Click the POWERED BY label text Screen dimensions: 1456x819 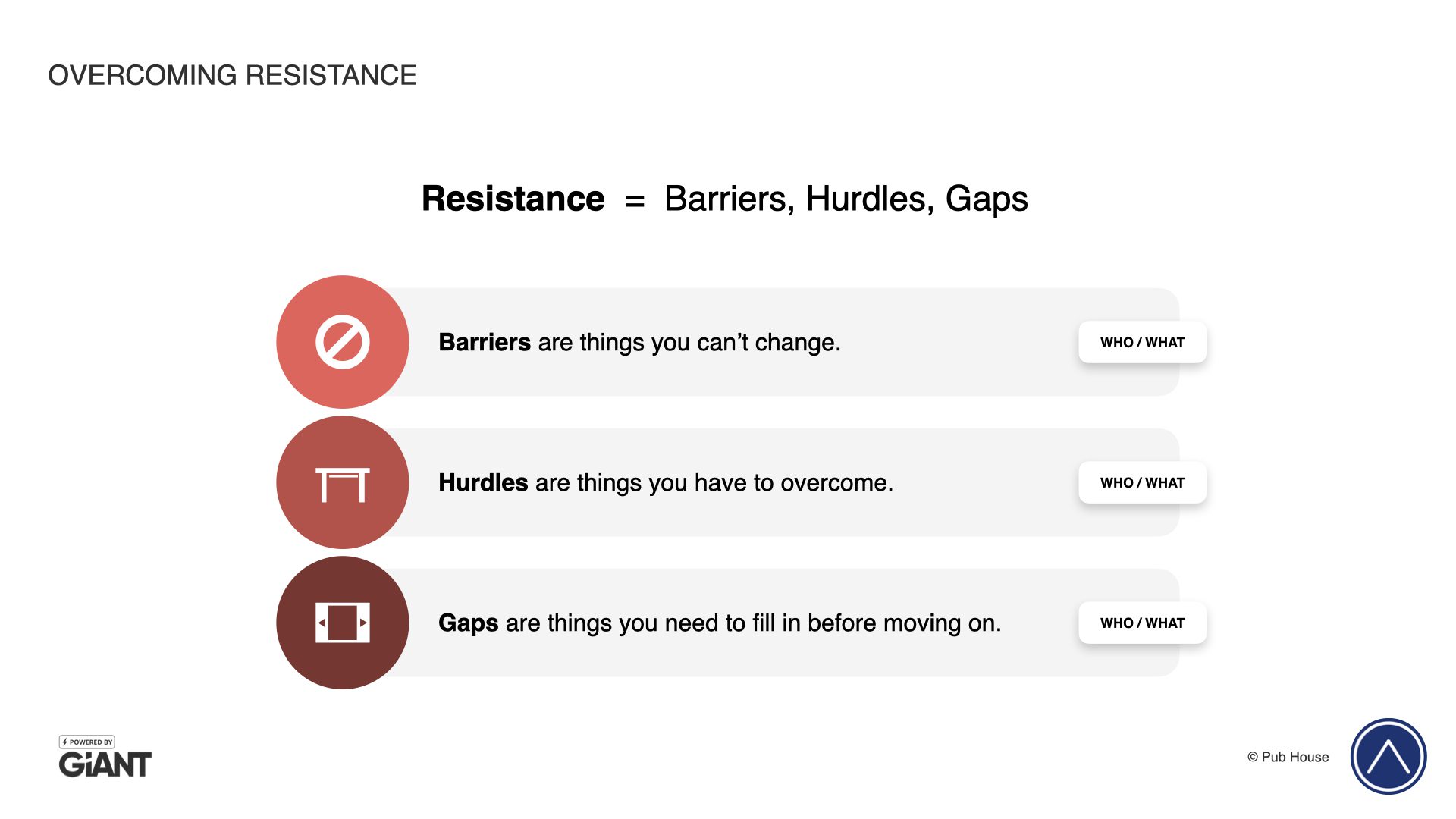tap(91, 742)
